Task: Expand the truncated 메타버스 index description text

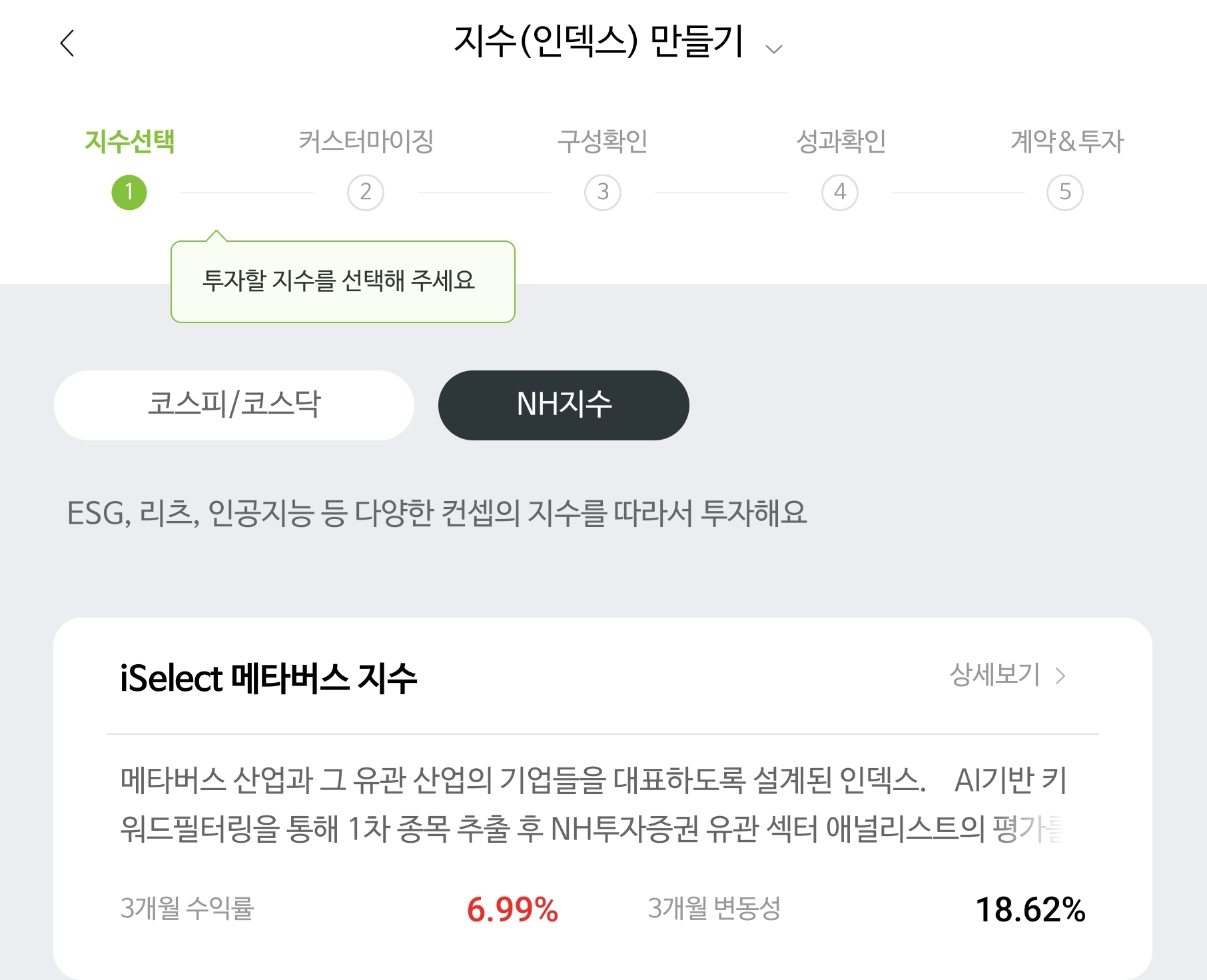Action: pos(593,805)
